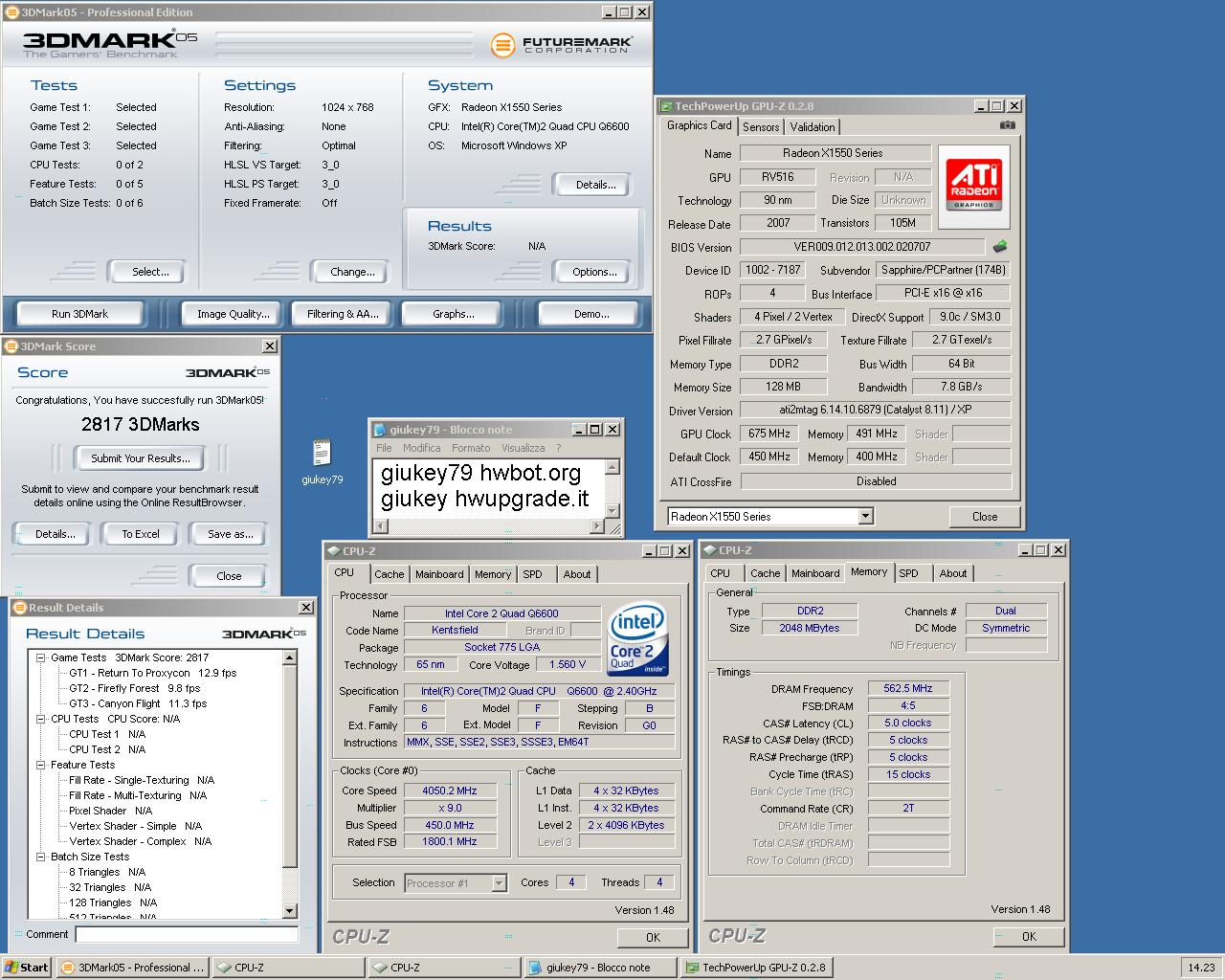This screenshot has width=1225, height=980.
Task: Select GT2 - Firefly Forest result row
Action: [134, 688]
